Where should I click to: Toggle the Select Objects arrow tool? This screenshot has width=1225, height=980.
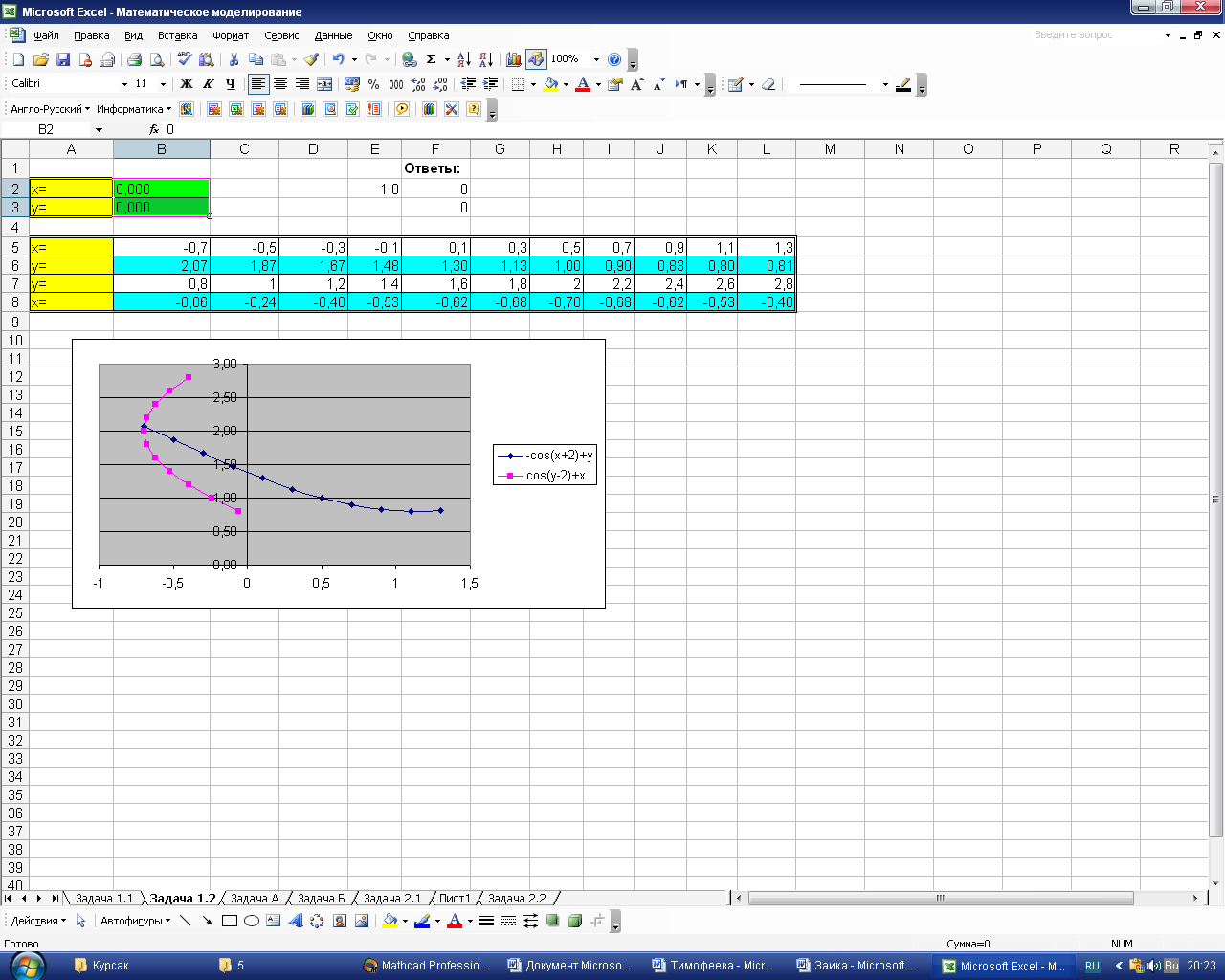[81, 921]
